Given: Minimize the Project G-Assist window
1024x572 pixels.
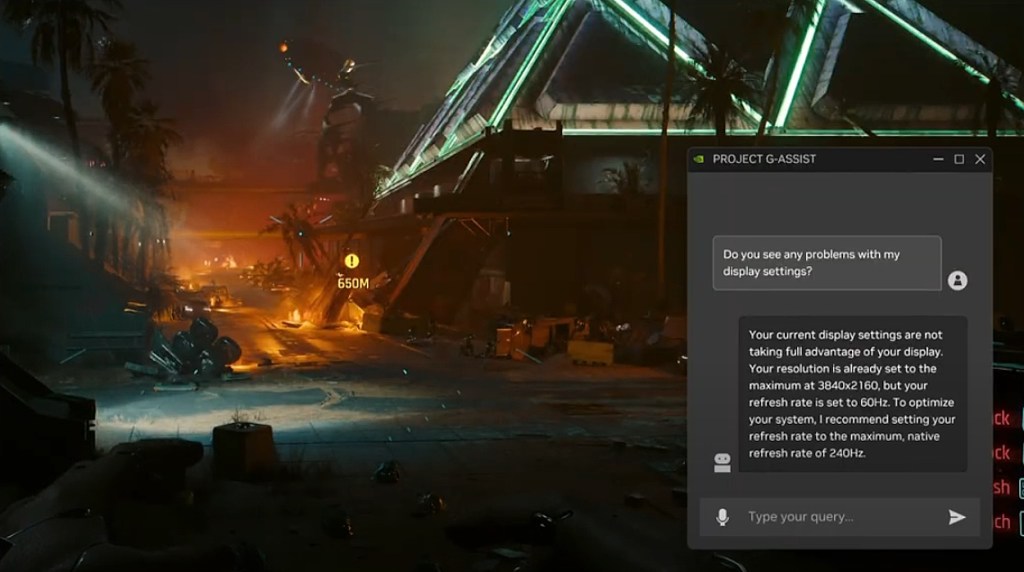Looking at the screenshot, I should coord(938,159).
